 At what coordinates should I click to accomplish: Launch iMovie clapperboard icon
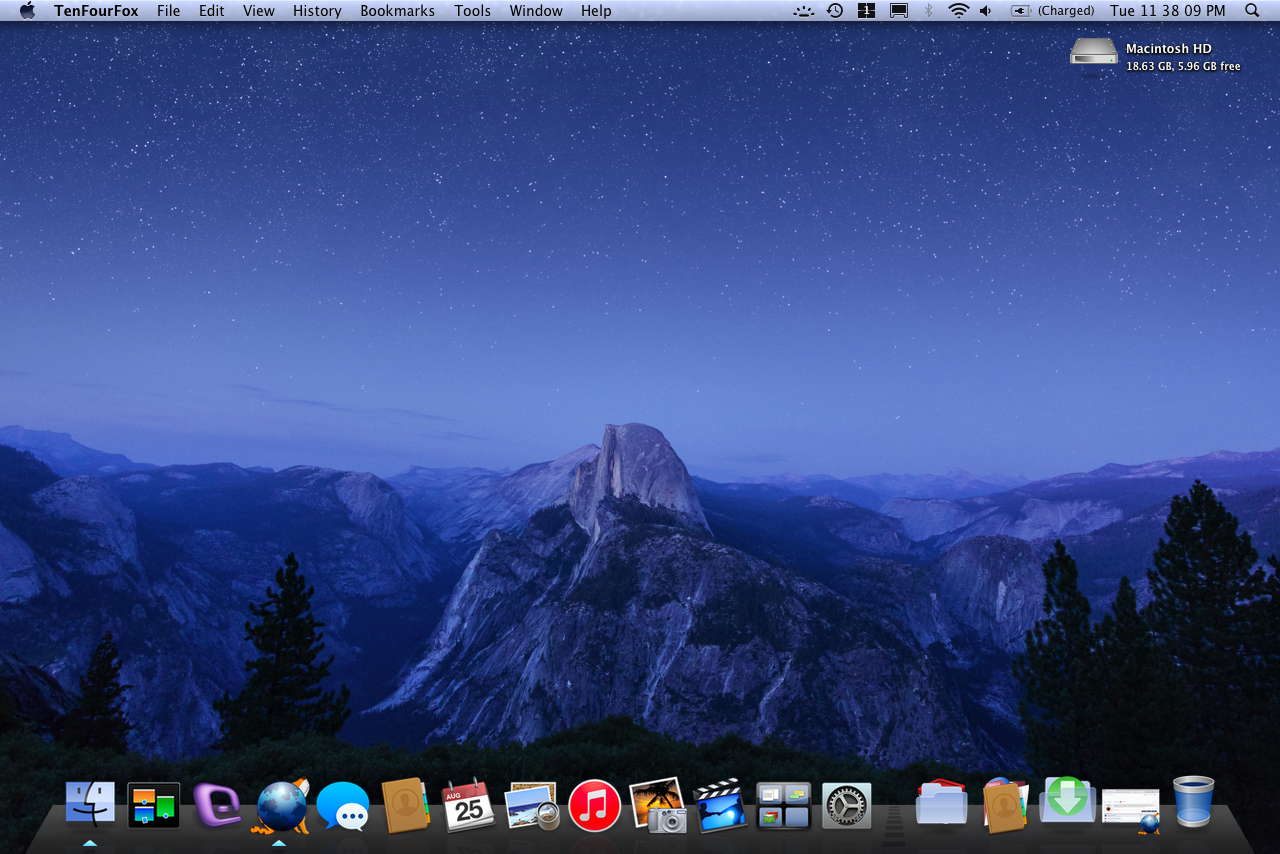coord(720,806)
